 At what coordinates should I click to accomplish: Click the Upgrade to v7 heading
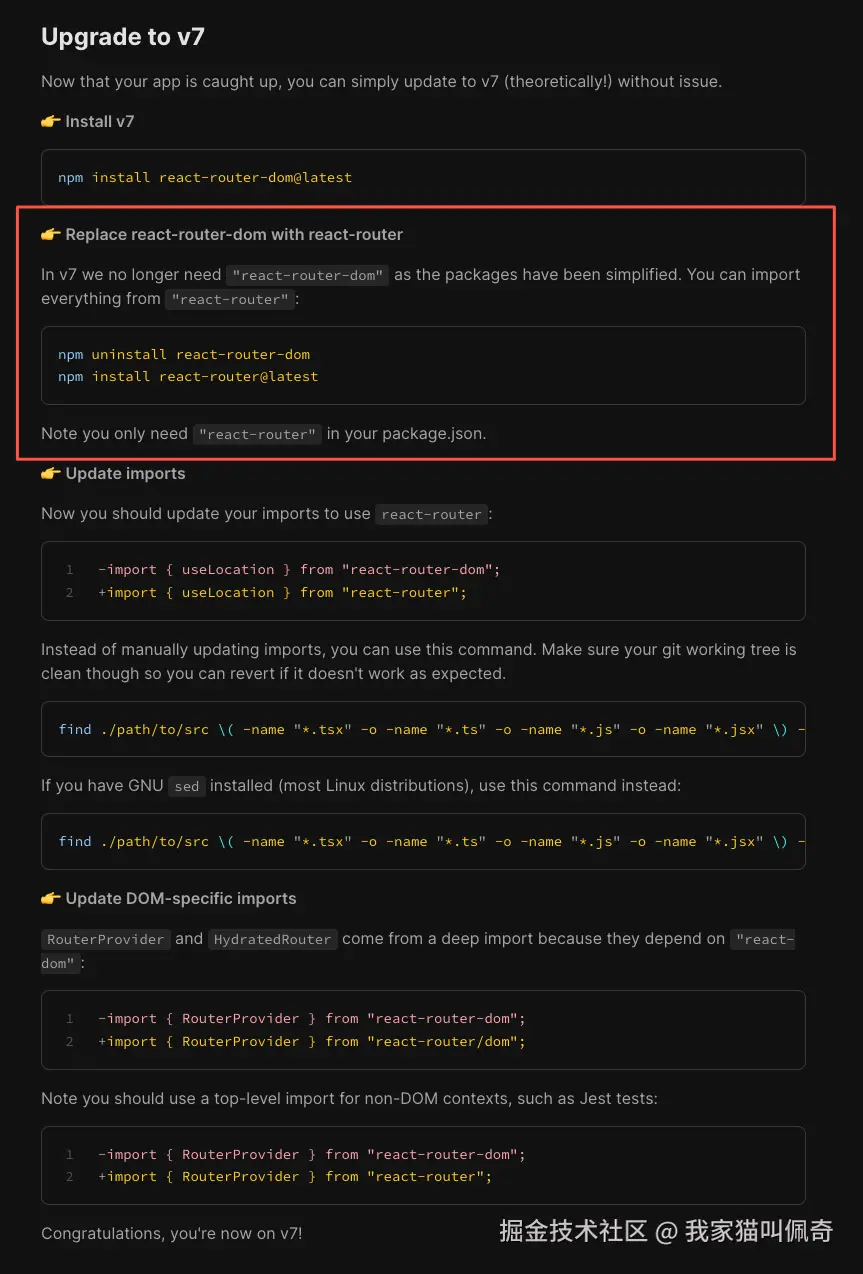coord(123,37)
